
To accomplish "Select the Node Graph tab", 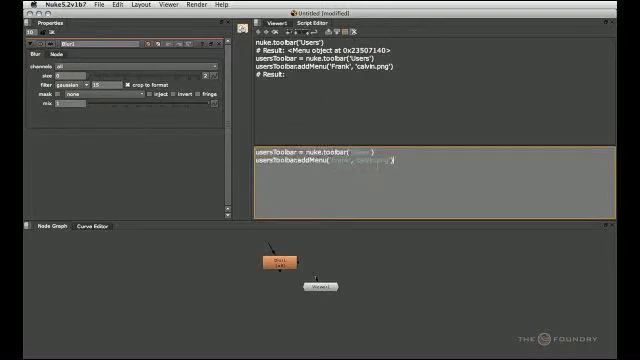I will 52,226.
